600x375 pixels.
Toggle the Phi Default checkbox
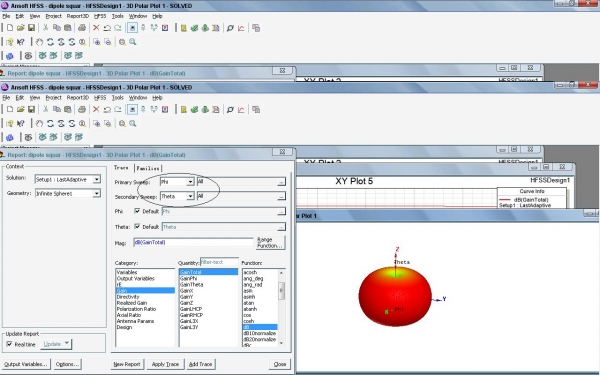coord(137,211)
